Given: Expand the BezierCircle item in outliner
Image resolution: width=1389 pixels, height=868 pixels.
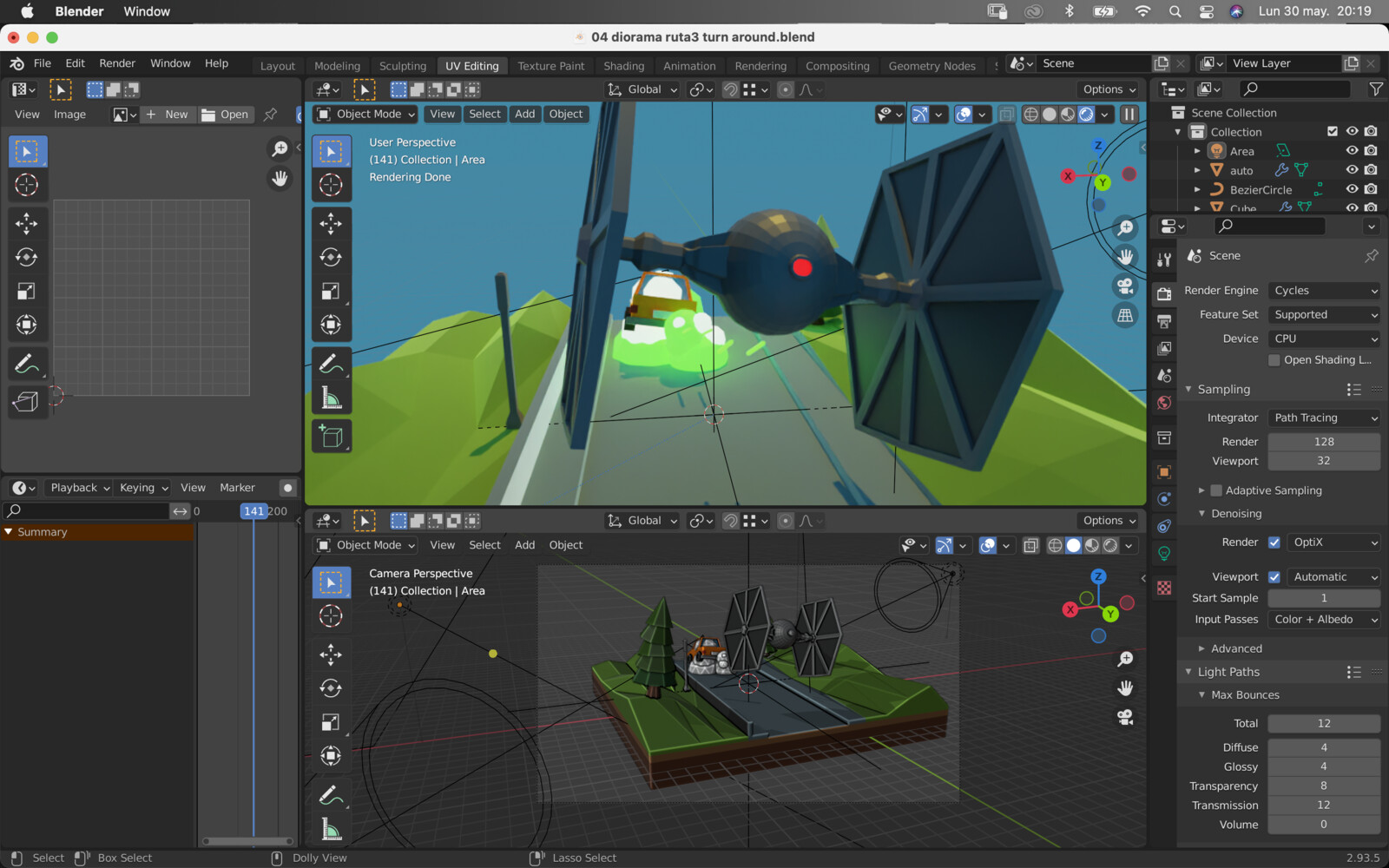Looking at the screenshot, I should (x=1197, y=189).
